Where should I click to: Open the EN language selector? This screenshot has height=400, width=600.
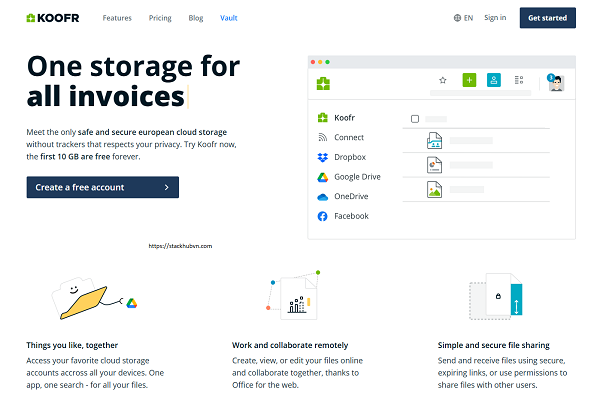point(463,18)
